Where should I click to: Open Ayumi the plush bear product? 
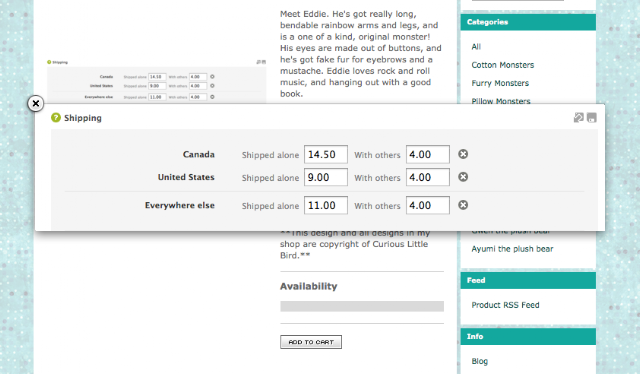point(512,249)
